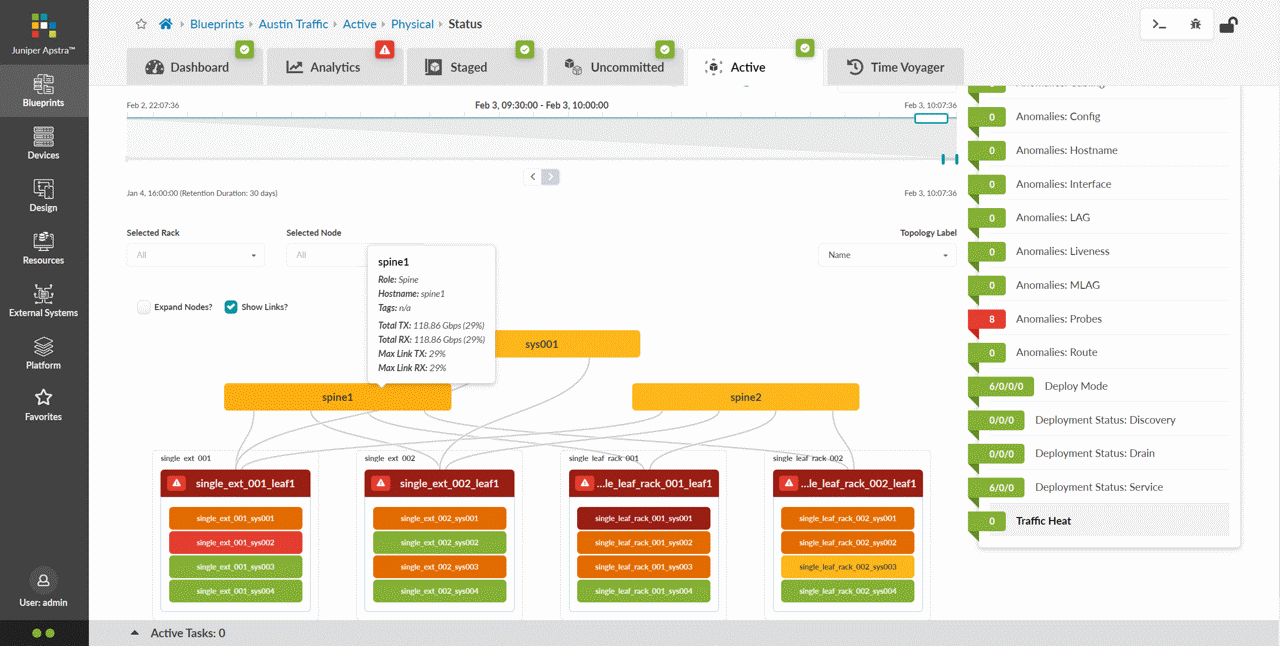Click the Austin Traffic breadcrumb link

293,24
